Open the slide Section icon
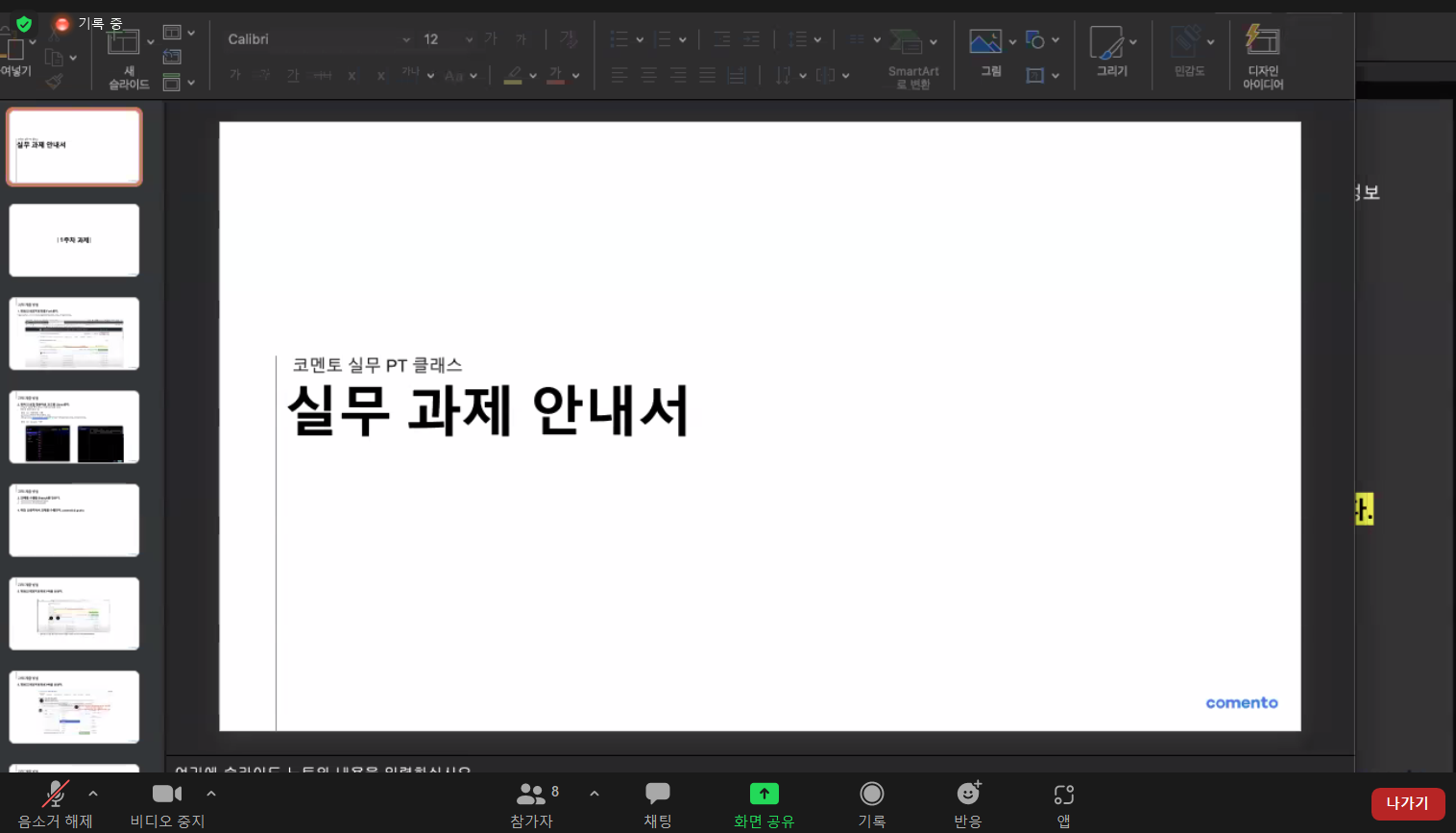Image resolution: width=1456 pixels, height=833 pixels. (172, 83)
